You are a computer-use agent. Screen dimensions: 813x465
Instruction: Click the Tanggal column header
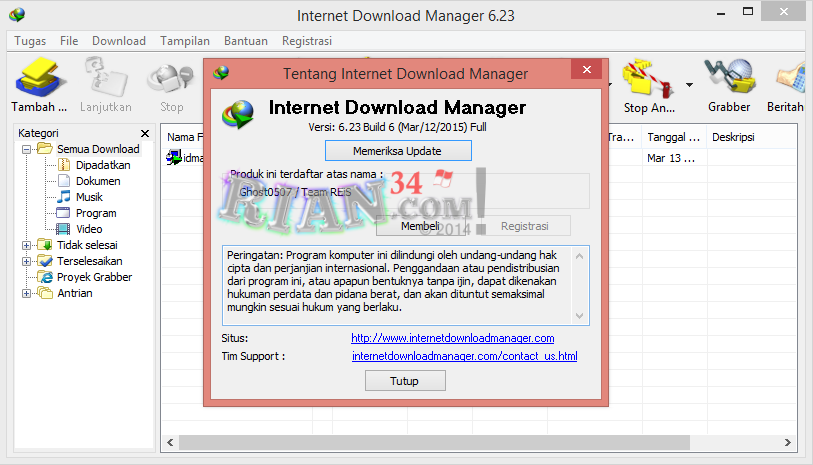(x=674, y=137)
